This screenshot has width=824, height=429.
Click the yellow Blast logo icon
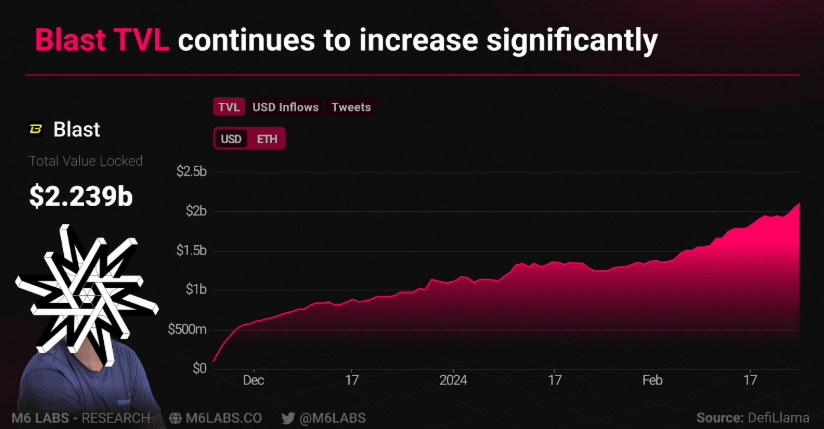[x=36, y=130]
